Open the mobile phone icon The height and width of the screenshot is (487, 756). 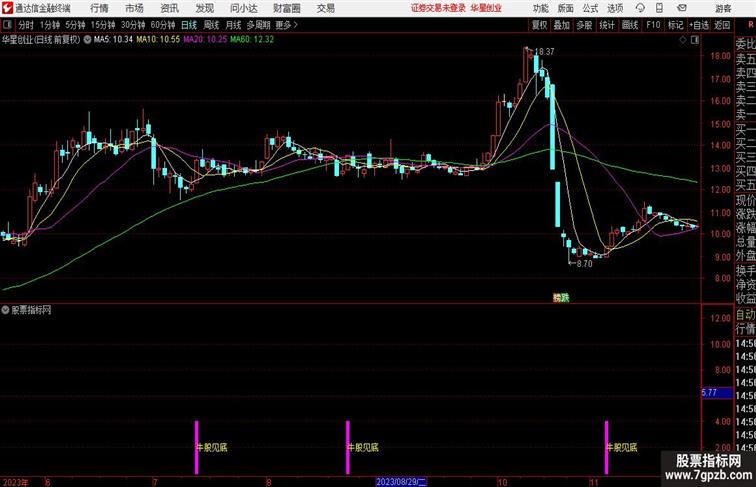point(659,8)
